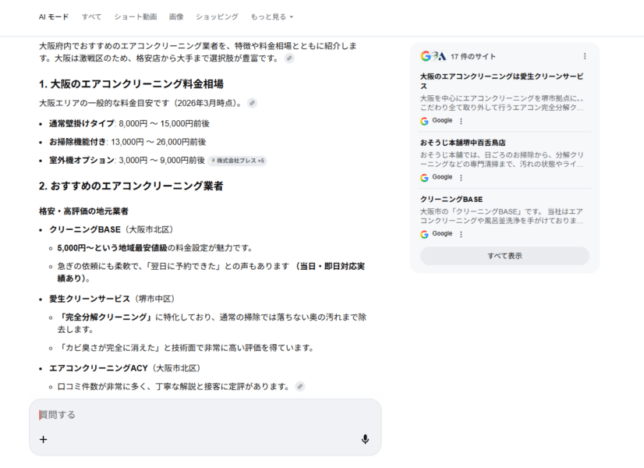This screenshot has width=644, height=468.
Task: Click link icon after 2026年3月時点 sentence
Action: (x=252, y=103)
